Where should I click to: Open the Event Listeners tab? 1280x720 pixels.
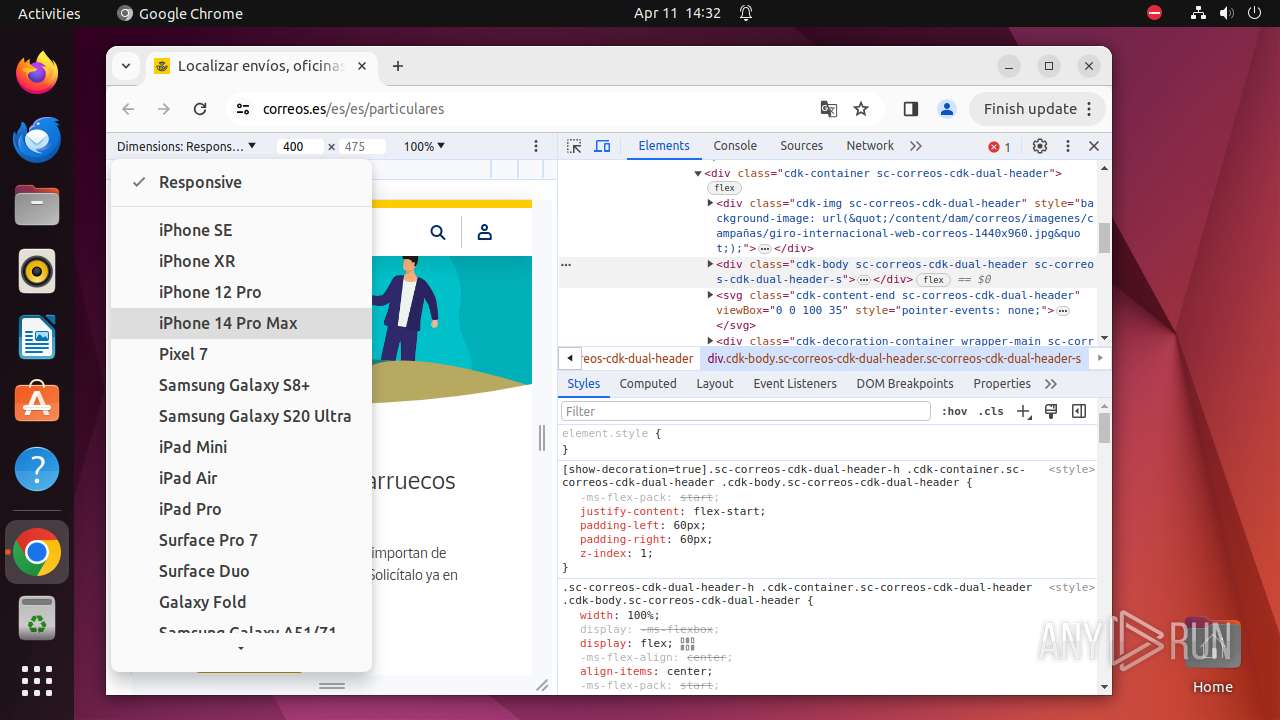coord(795,384)
